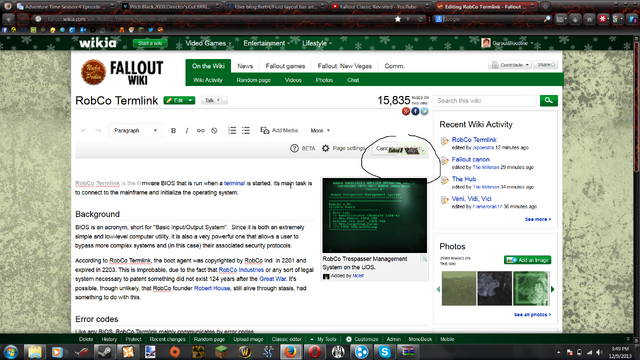Open Steam from the taskbar
Image resolution: width=640 pixels, height=360 pixels.
pyautogui.click(x=105, y=351)
